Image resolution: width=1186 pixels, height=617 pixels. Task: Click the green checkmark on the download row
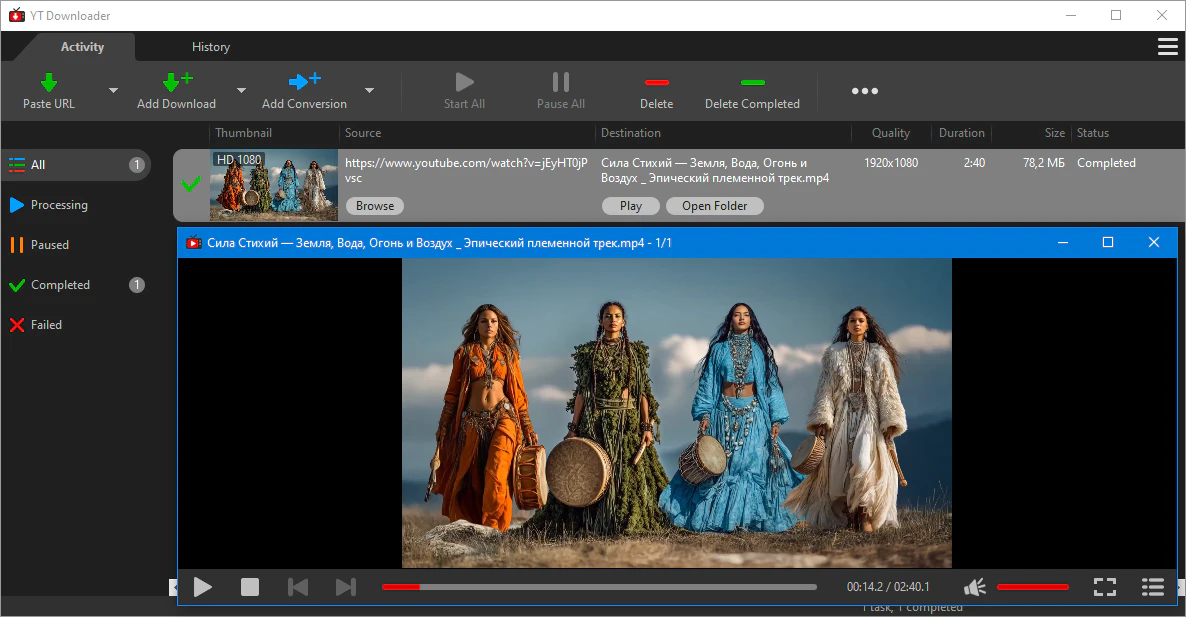pos(191,184)
